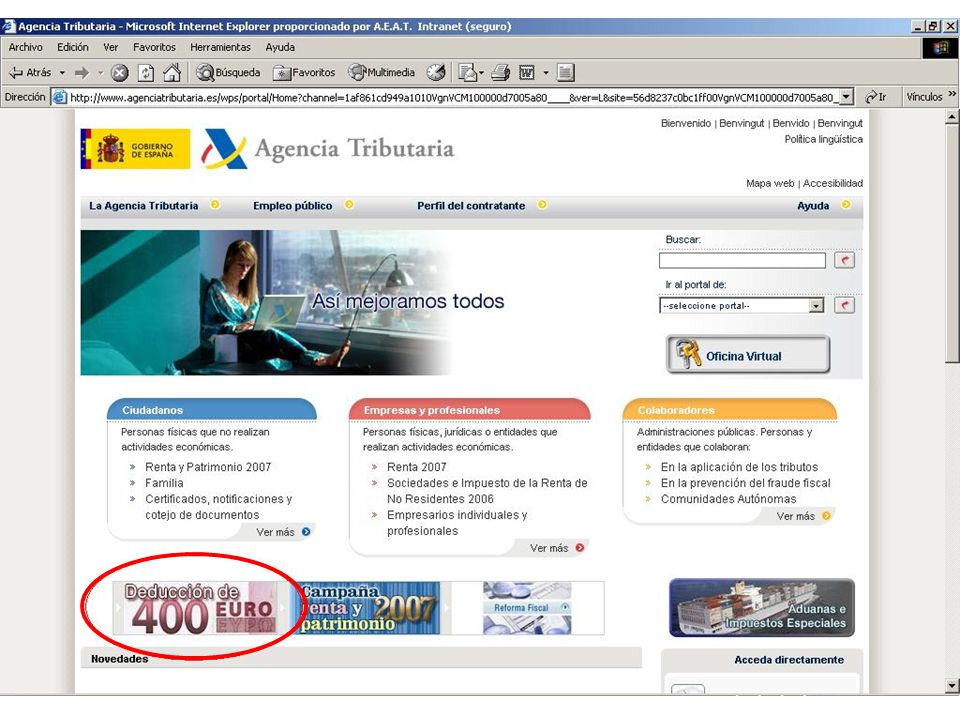Open Empresarios individuales y profesionales link
This screenshot has width=960, height=720.
457,523
